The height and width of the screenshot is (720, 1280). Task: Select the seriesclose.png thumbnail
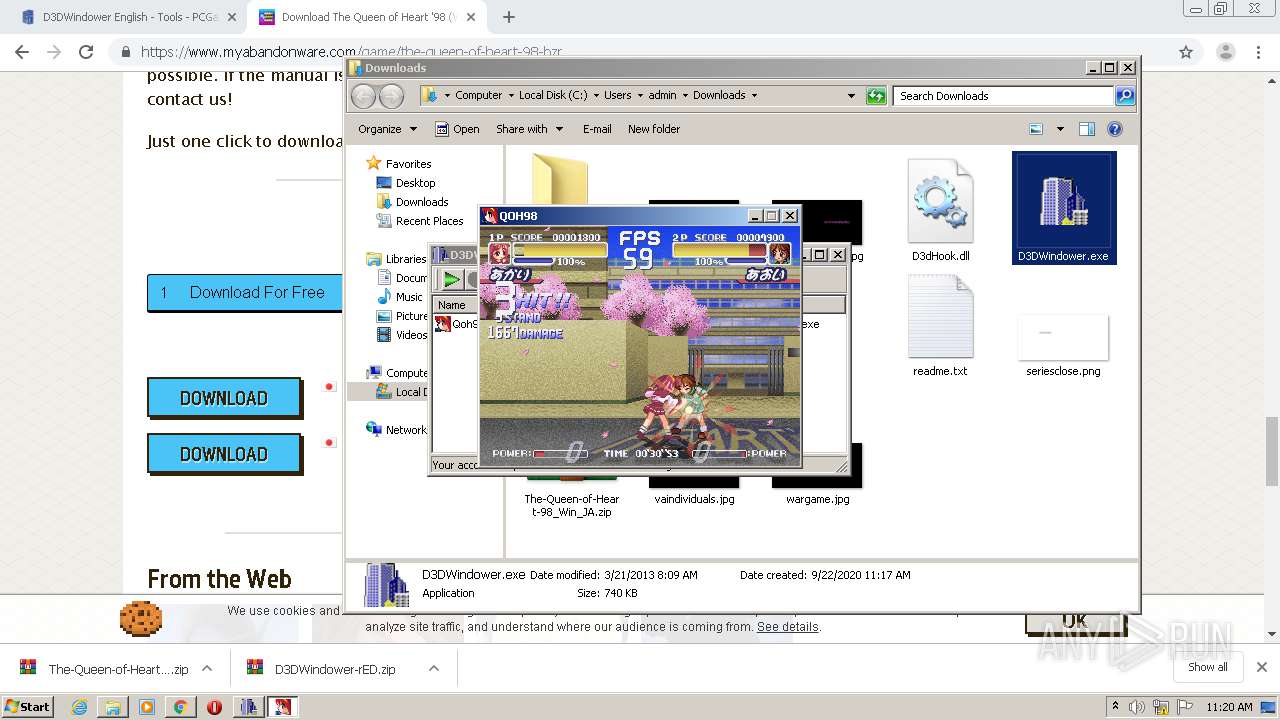point(1063,338)
